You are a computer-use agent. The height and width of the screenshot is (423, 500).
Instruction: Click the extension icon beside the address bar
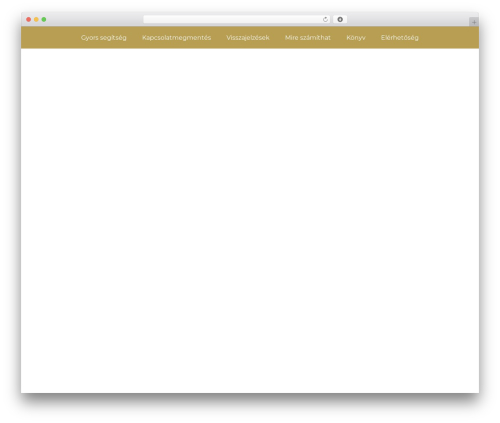[x=340, y=19]
